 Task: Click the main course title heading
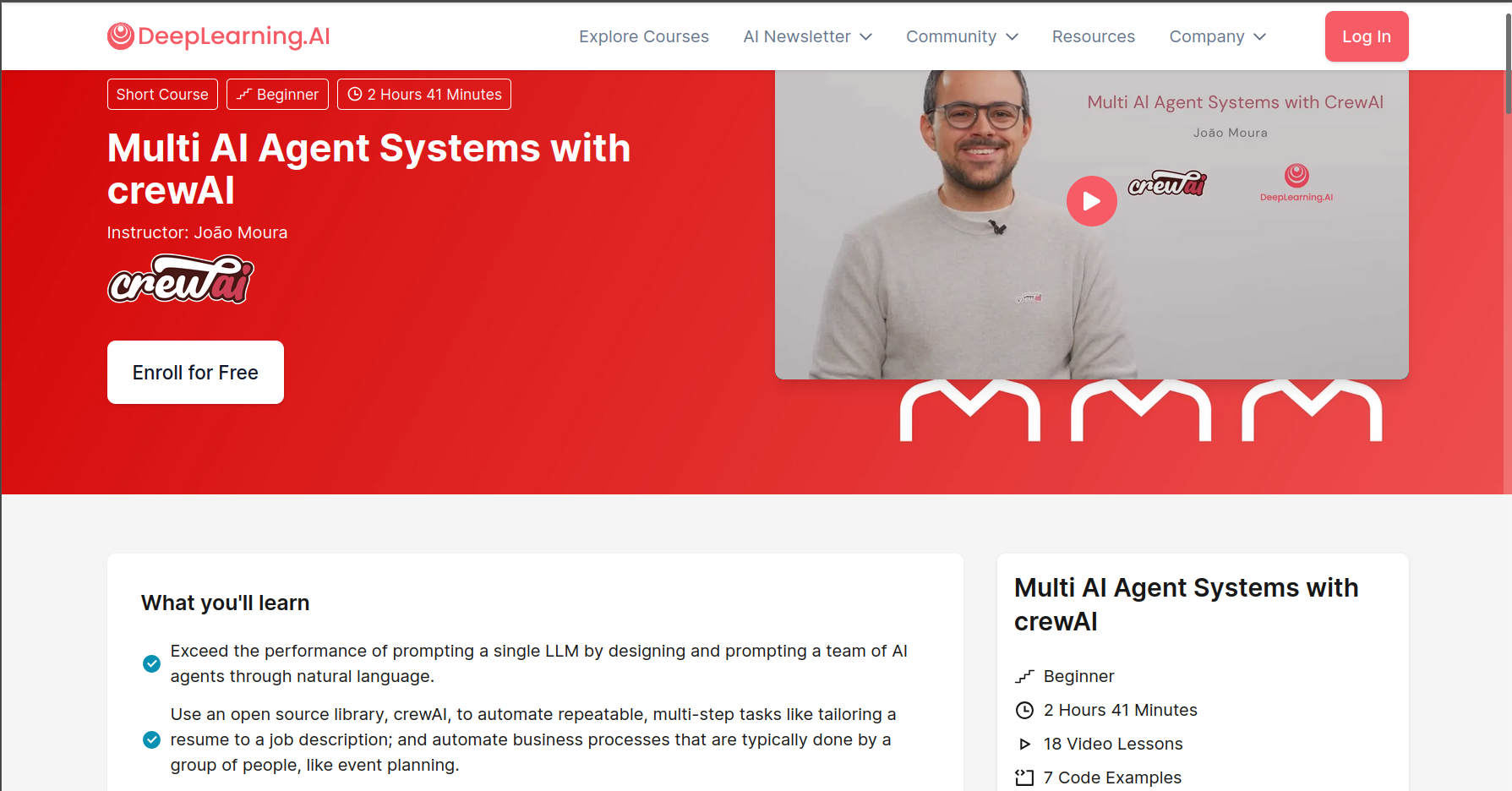(368, 169)
